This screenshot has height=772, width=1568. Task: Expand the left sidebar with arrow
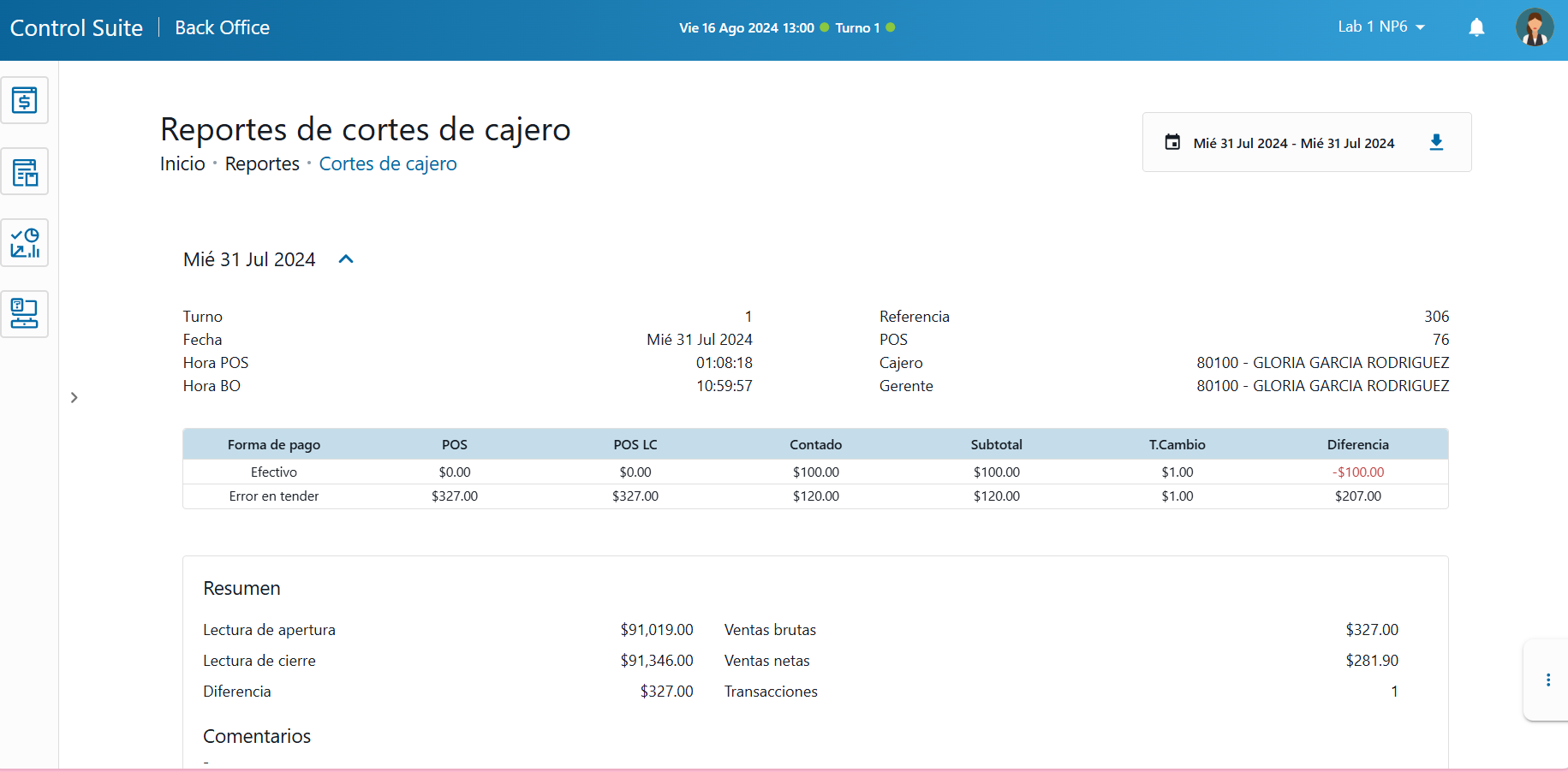[75, 397]
